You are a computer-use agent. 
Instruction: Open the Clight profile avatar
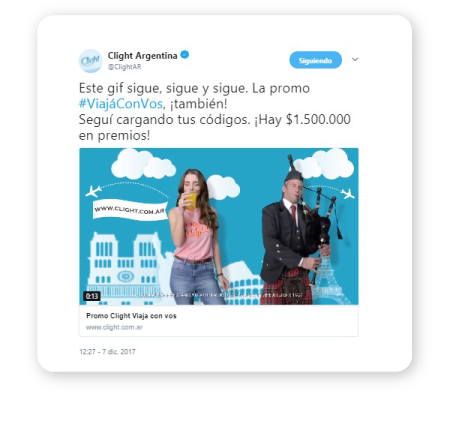(90, 61)
